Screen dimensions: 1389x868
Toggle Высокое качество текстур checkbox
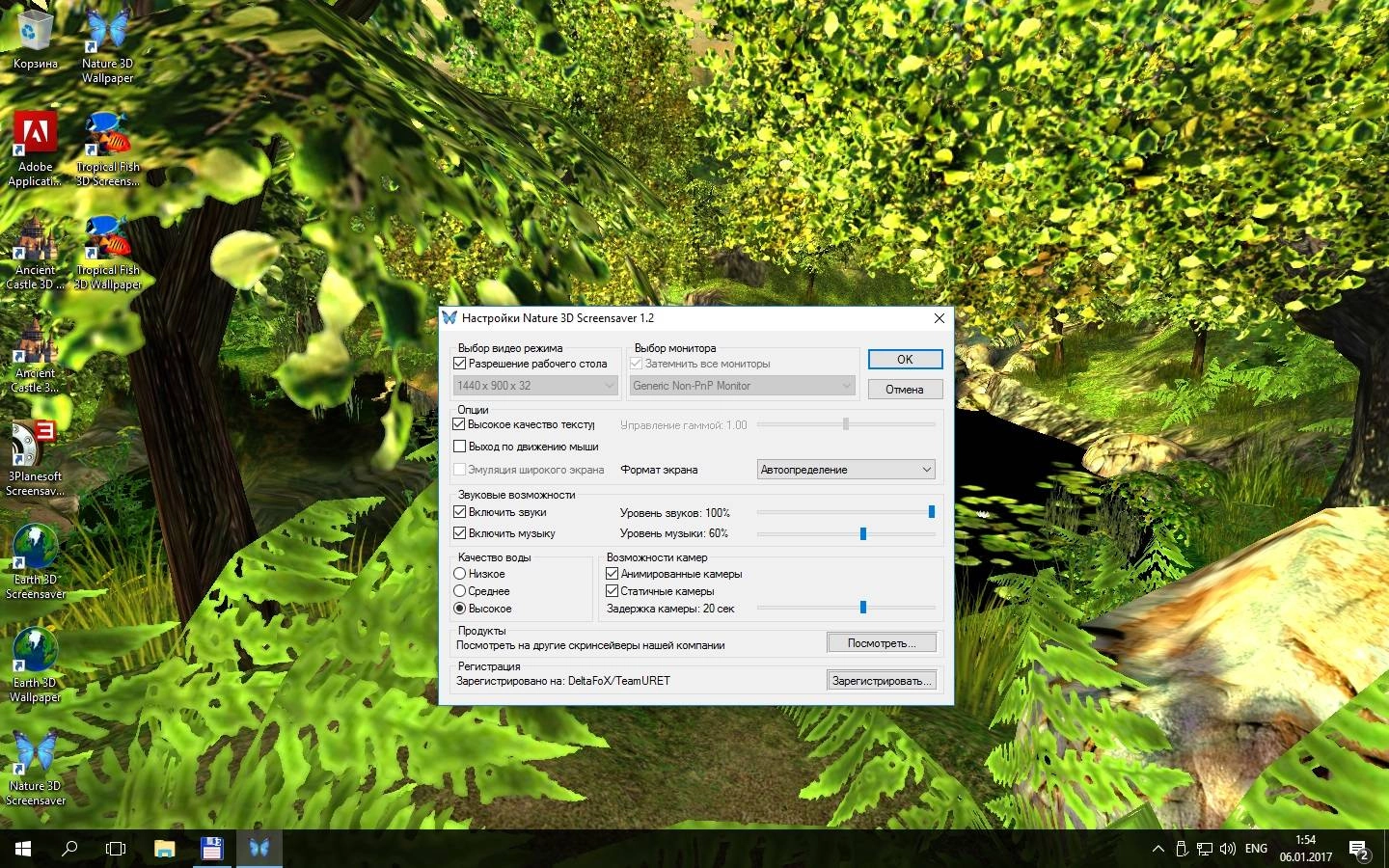(460, 423)
